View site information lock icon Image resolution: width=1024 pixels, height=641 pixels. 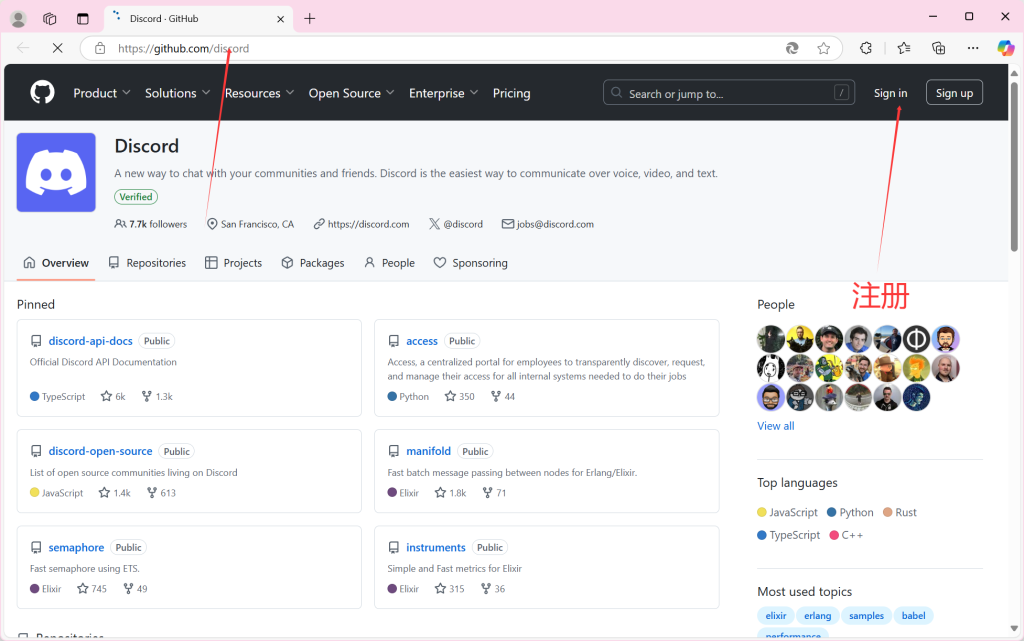(x=100, y=48)
